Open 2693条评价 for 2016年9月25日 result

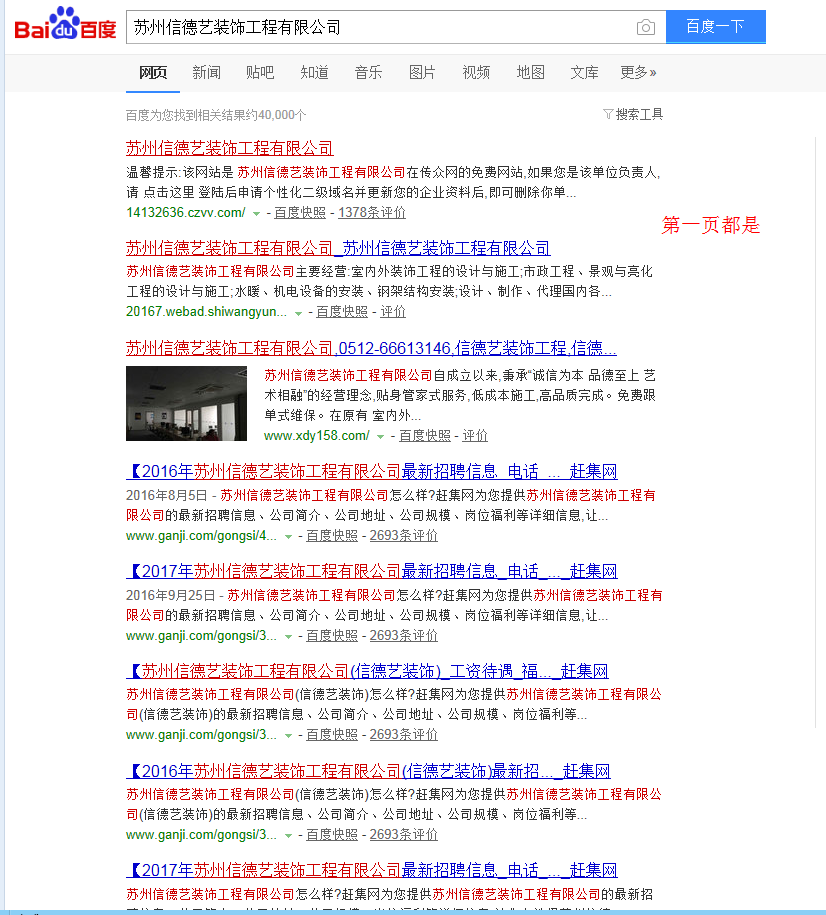(x=404, y=635)
